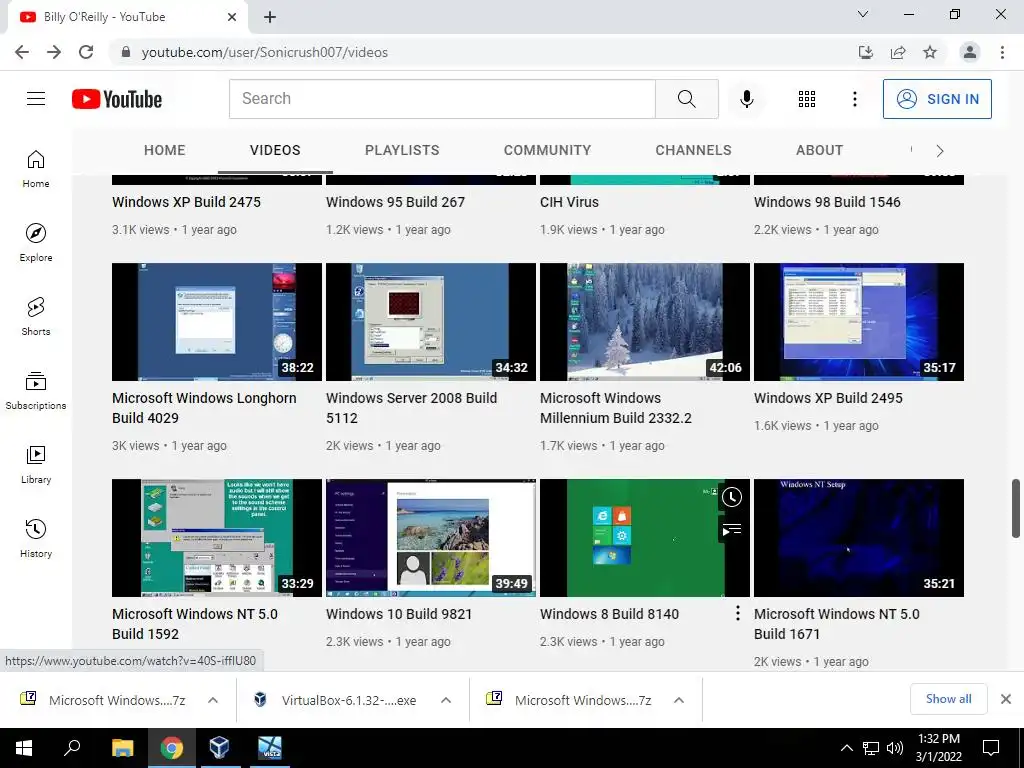Focus the YouTube search field
The height and width of the screenshot is (768, 1024).
point(442,99)
